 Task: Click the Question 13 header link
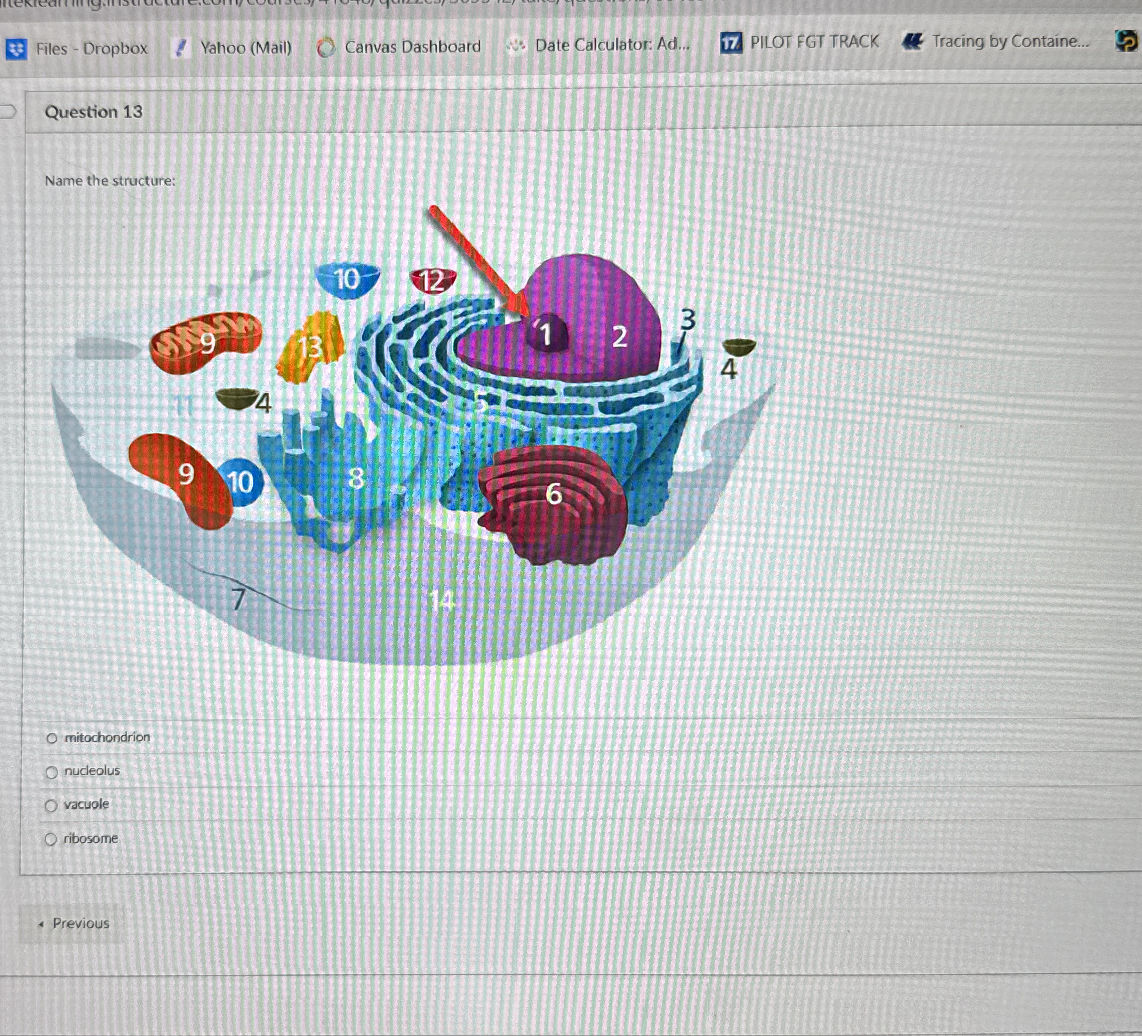[x=95, y=112]
